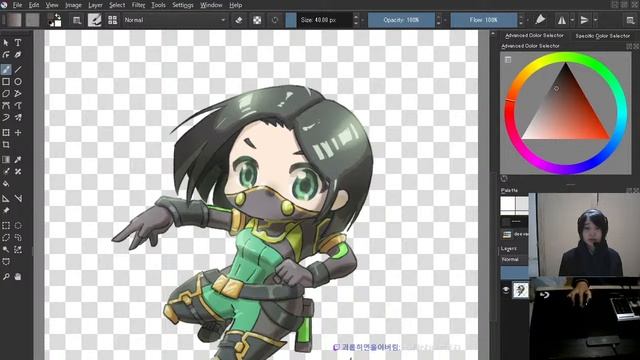Select the Polygonal Selection tool
The width and height of the screenshot is (640, 360).
[6, 238]
